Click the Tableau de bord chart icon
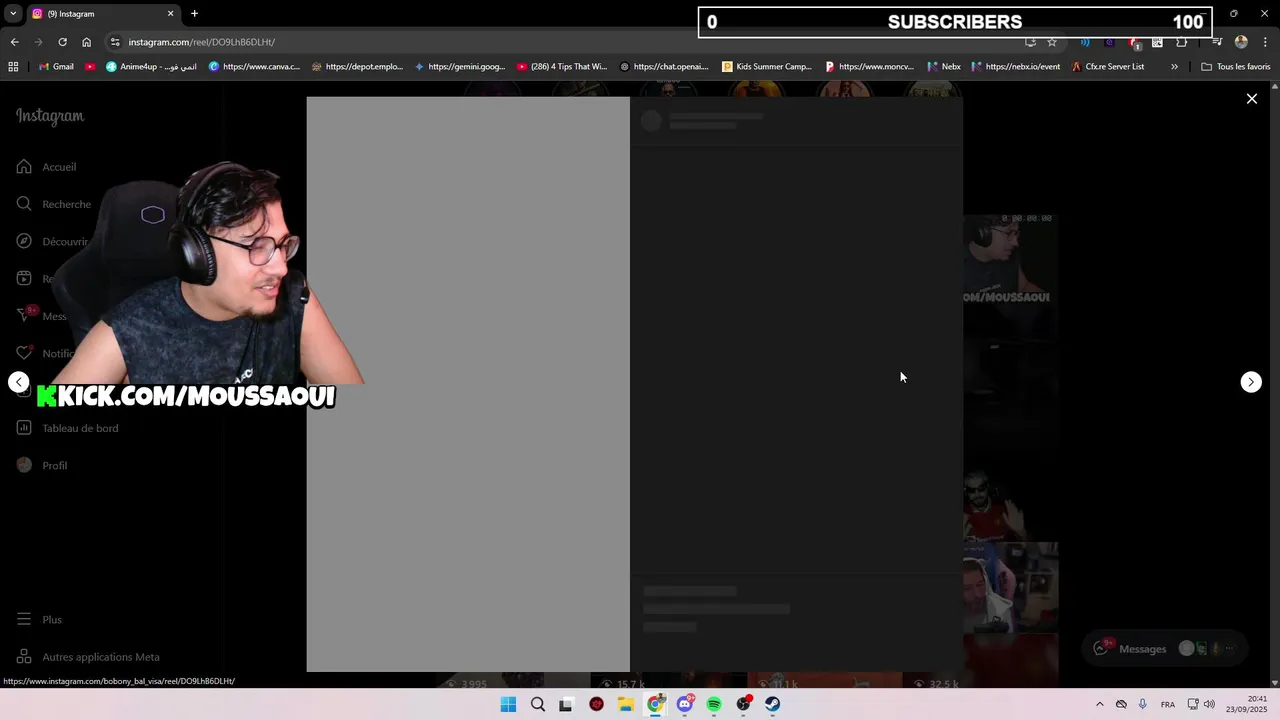 (x=24, y=428)
